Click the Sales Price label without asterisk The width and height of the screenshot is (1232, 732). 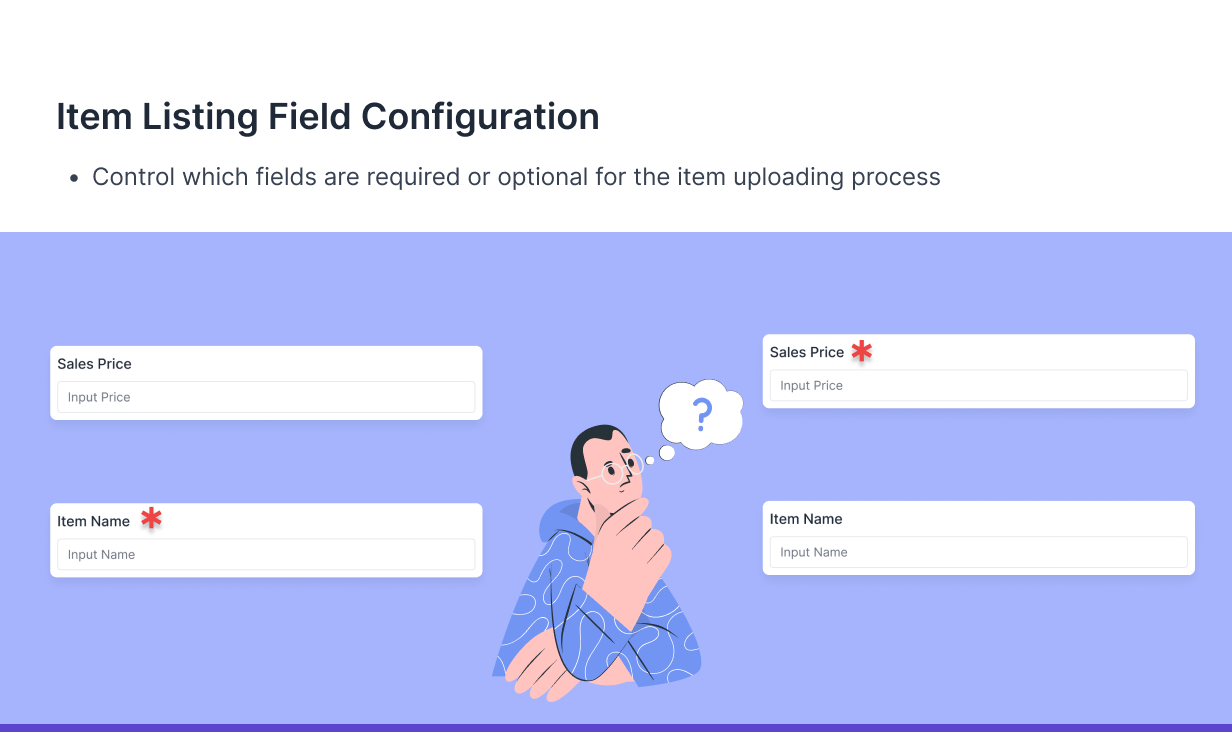(94, 364)
